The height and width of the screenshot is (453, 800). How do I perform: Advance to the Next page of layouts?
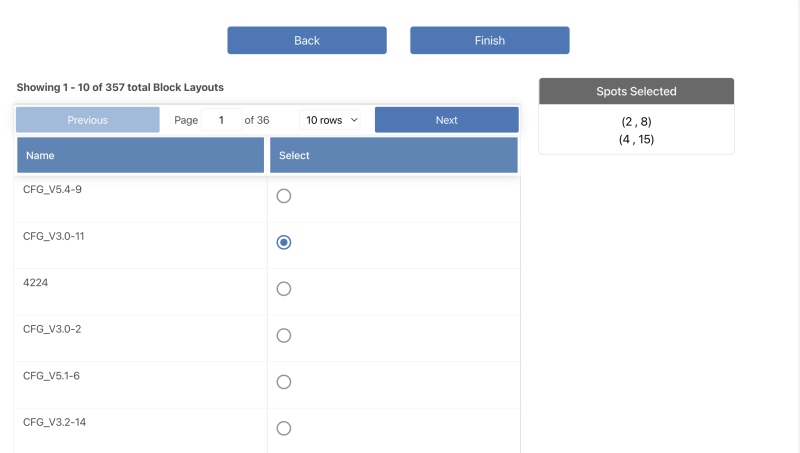coord(446,120)
